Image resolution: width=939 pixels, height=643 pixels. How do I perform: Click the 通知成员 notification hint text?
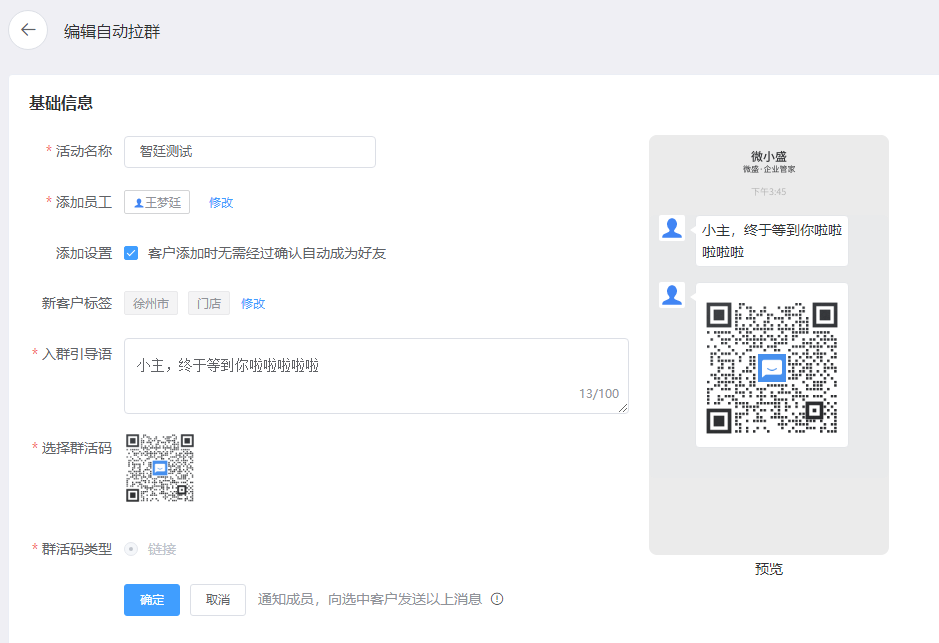point(370,599)
